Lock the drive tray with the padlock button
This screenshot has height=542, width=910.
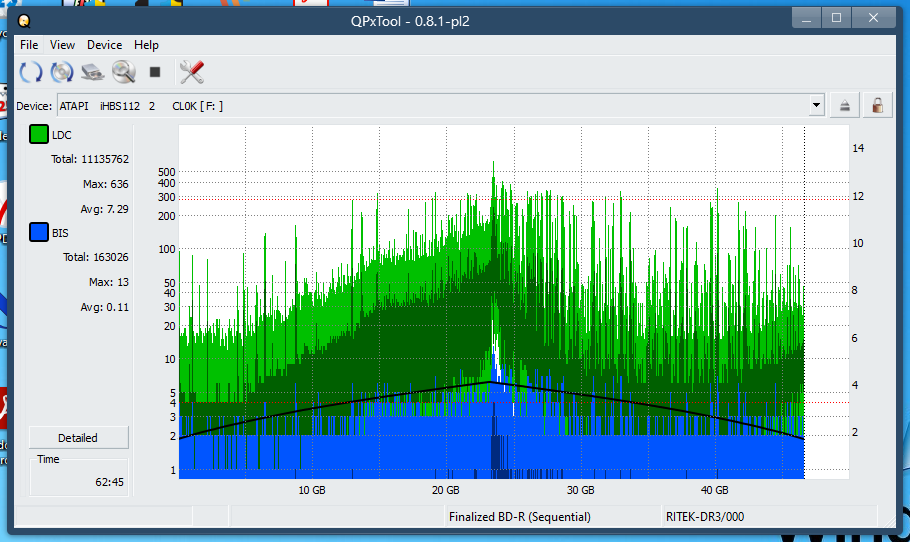click(x=878, y=106)
